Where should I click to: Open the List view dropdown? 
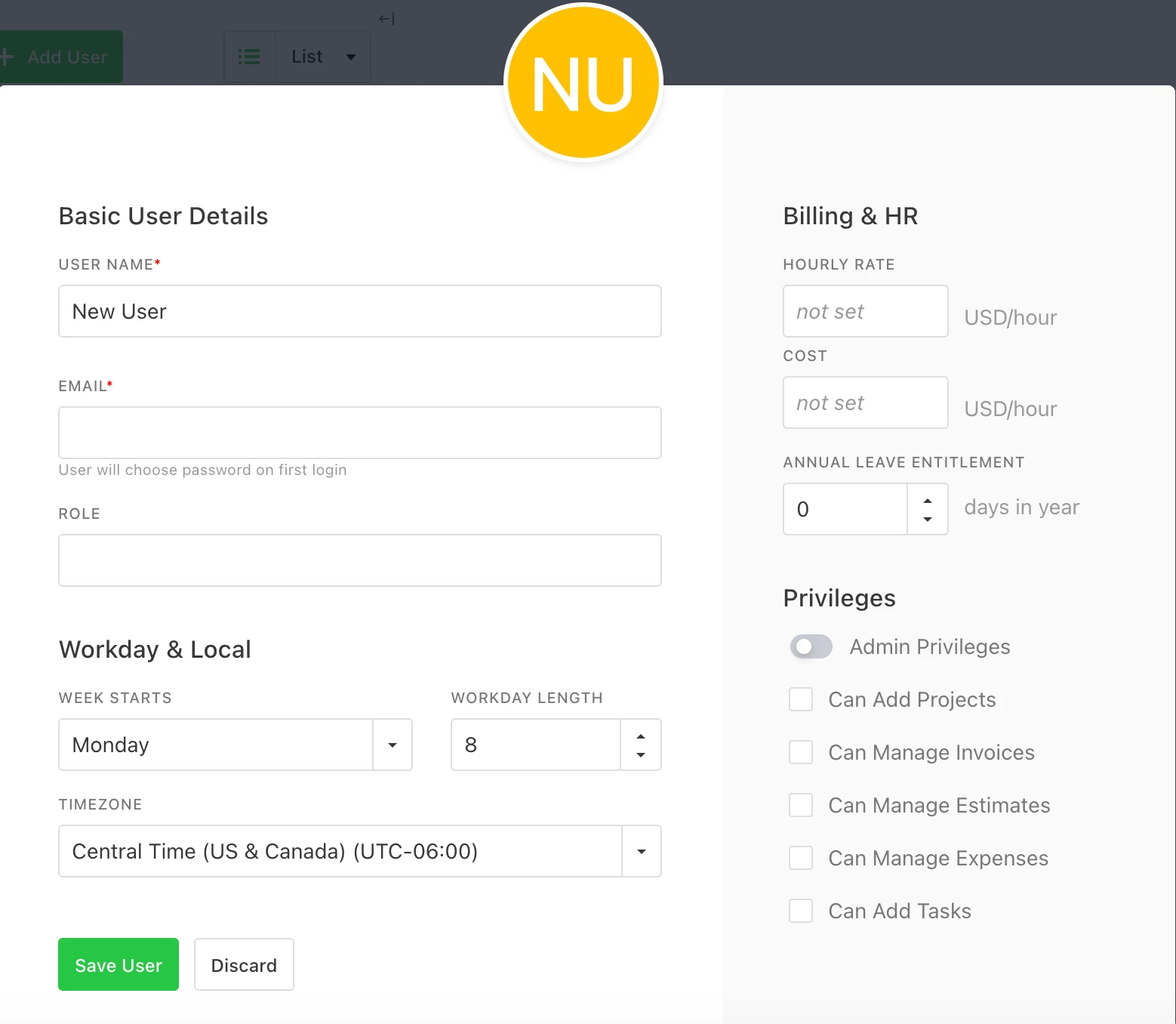[x=324, y=57]
